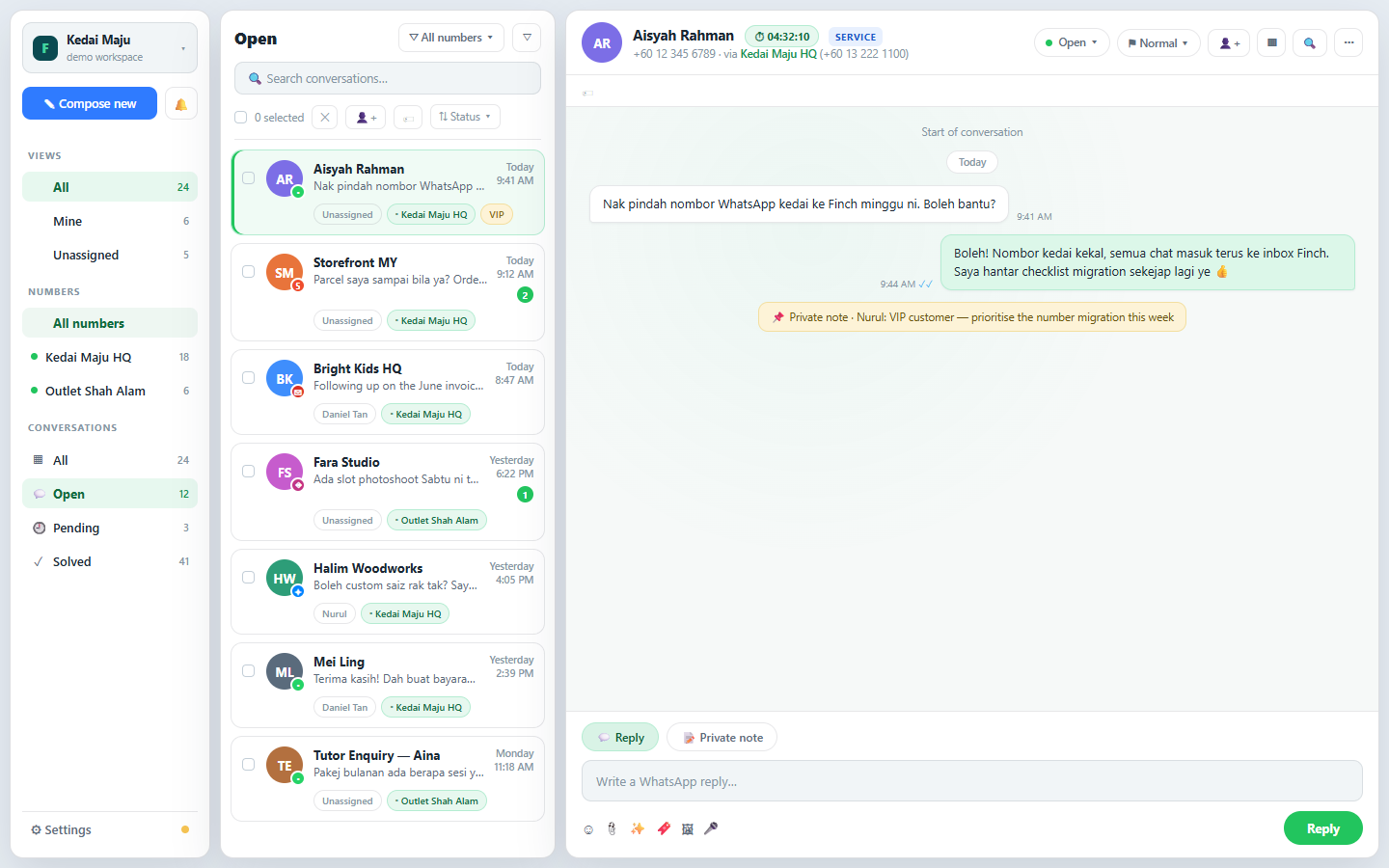Click the Search conversations field
Screen dimensions: 1389x868
(x=388, y=78)
